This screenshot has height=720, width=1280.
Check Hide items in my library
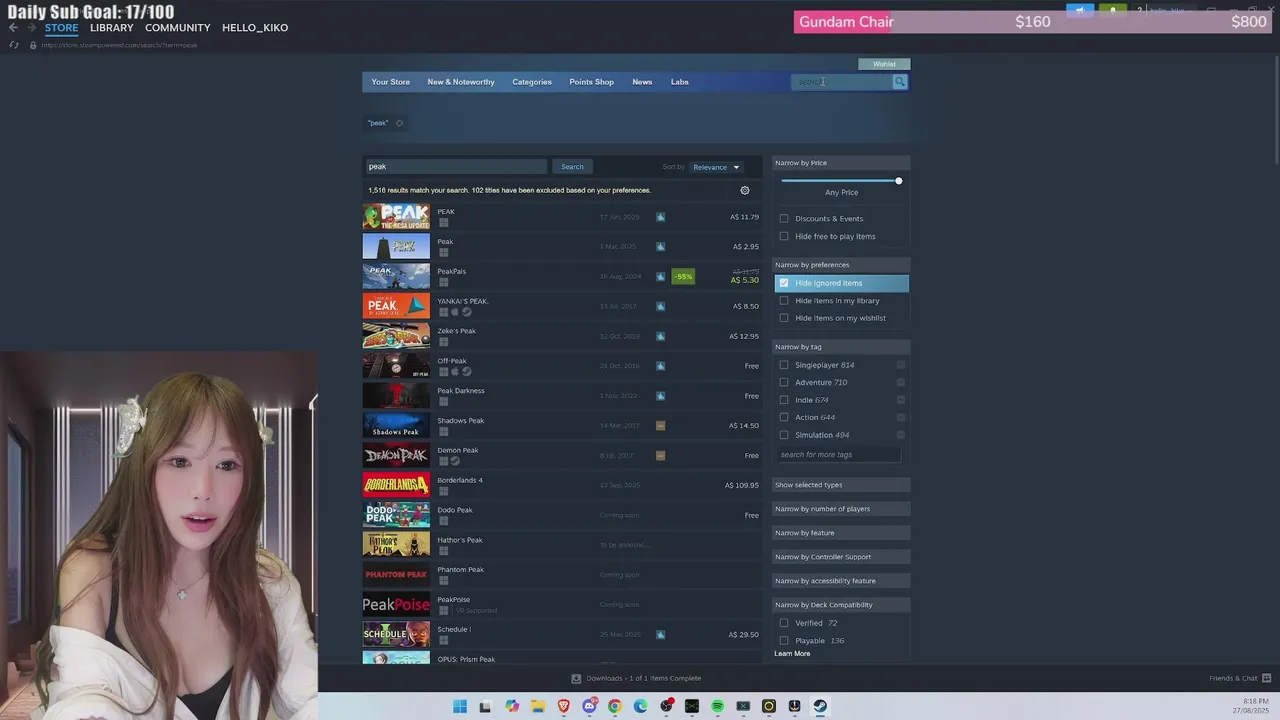click(x=784, y=300)
